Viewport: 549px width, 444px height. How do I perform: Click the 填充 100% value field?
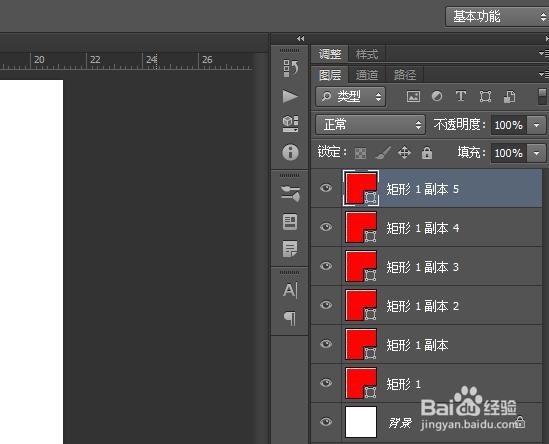509,153
